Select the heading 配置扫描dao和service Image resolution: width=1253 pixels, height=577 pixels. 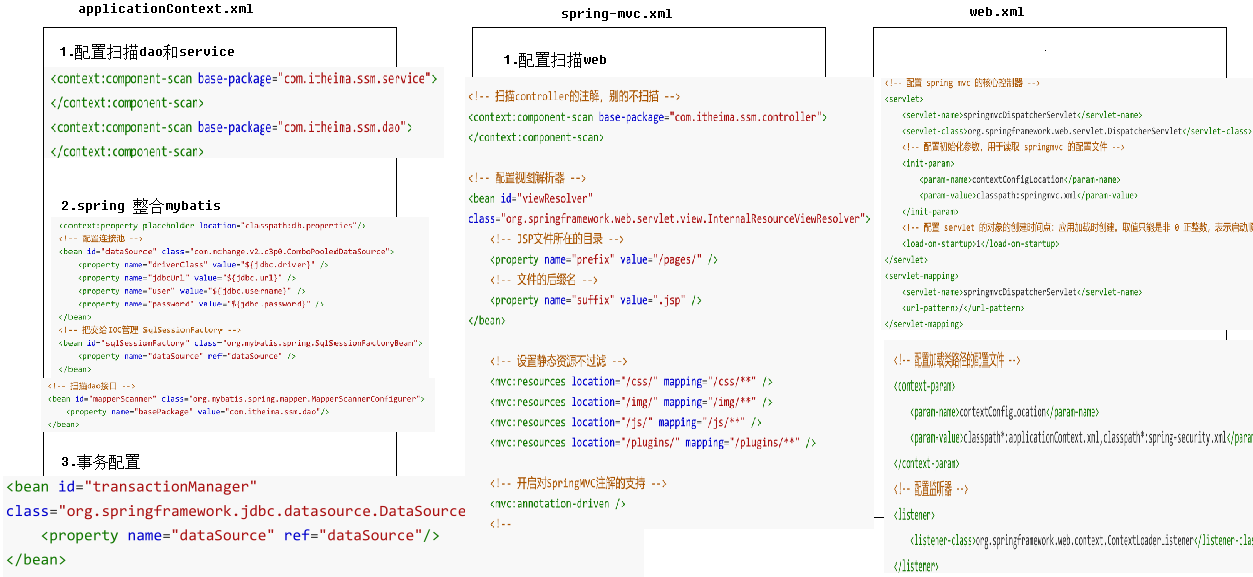[147, 52]
